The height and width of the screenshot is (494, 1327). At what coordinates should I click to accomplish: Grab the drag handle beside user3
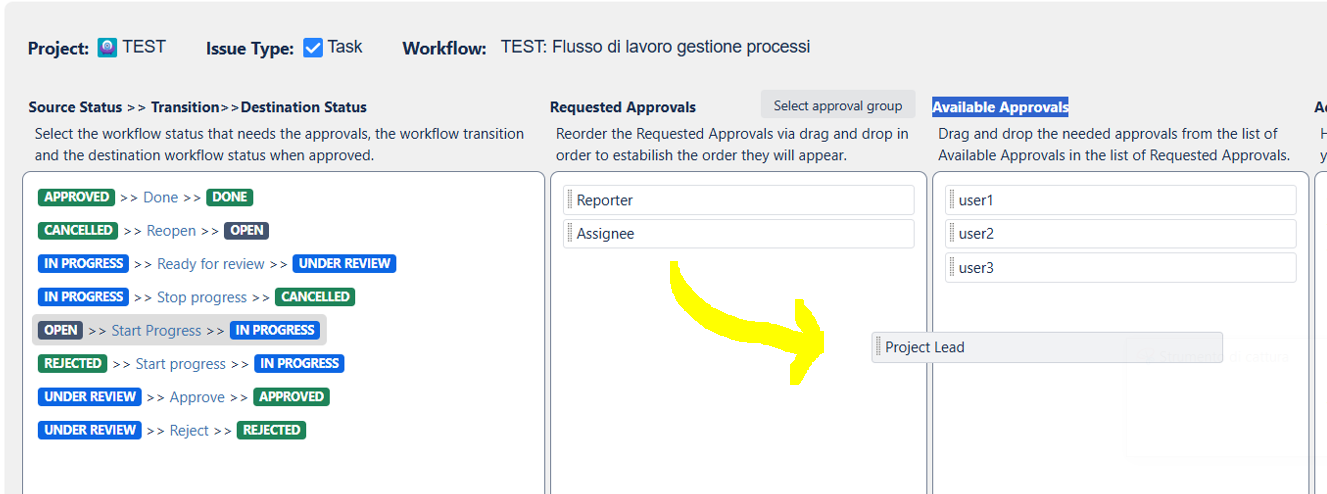[x=952, y=268]
